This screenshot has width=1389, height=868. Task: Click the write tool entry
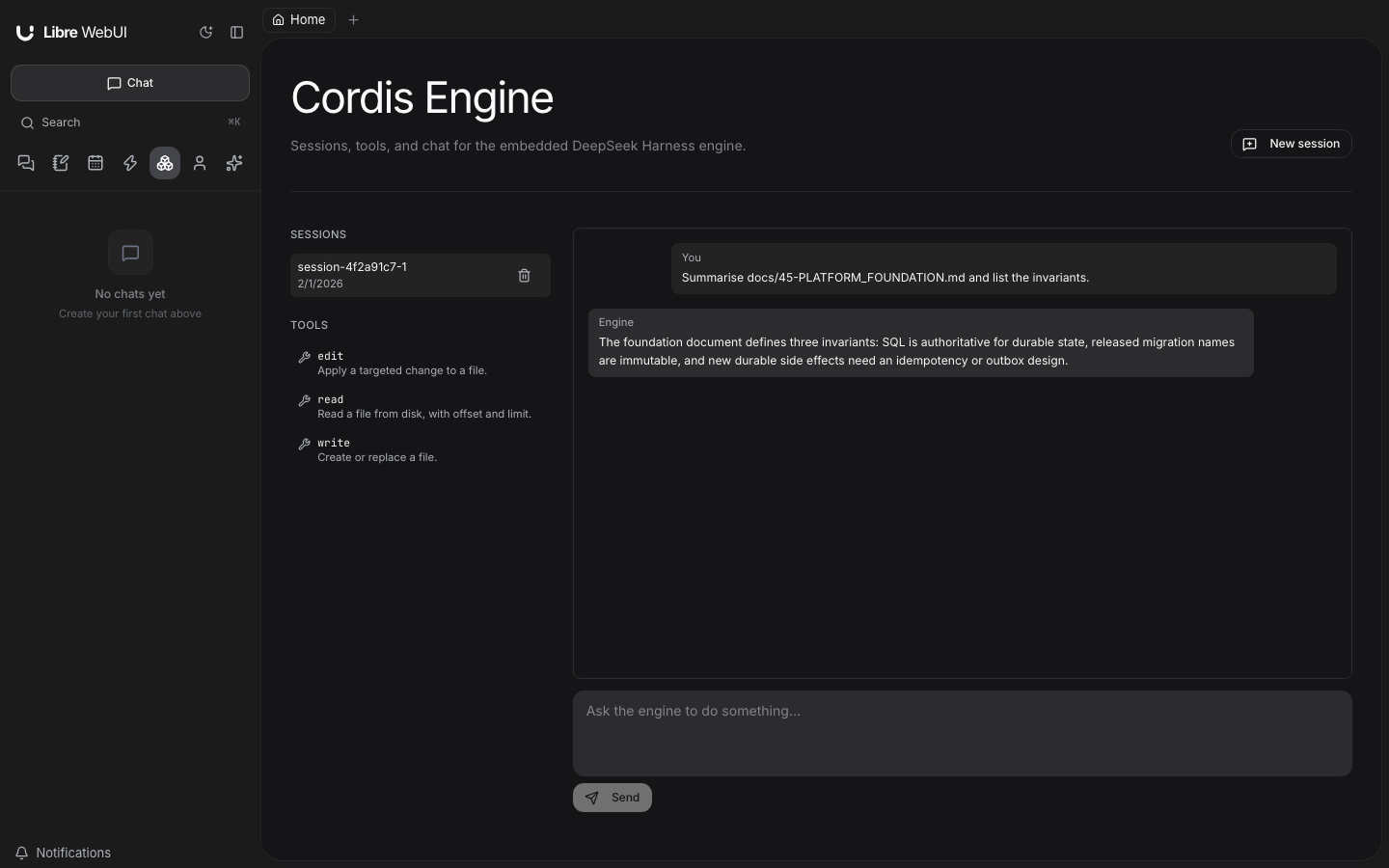click(x=421, y=449)
